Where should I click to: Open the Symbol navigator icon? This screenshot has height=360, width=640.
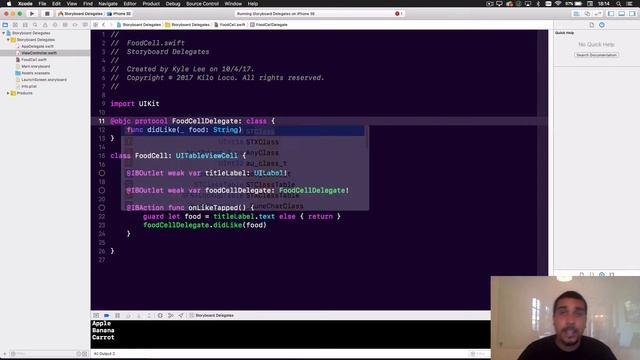(25, 25)
